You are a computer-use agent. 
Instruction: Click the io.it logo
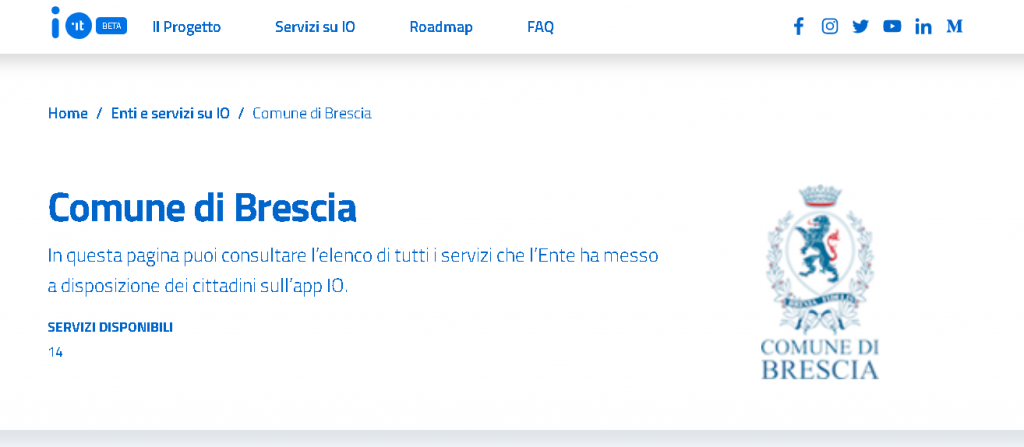point(71,23)
